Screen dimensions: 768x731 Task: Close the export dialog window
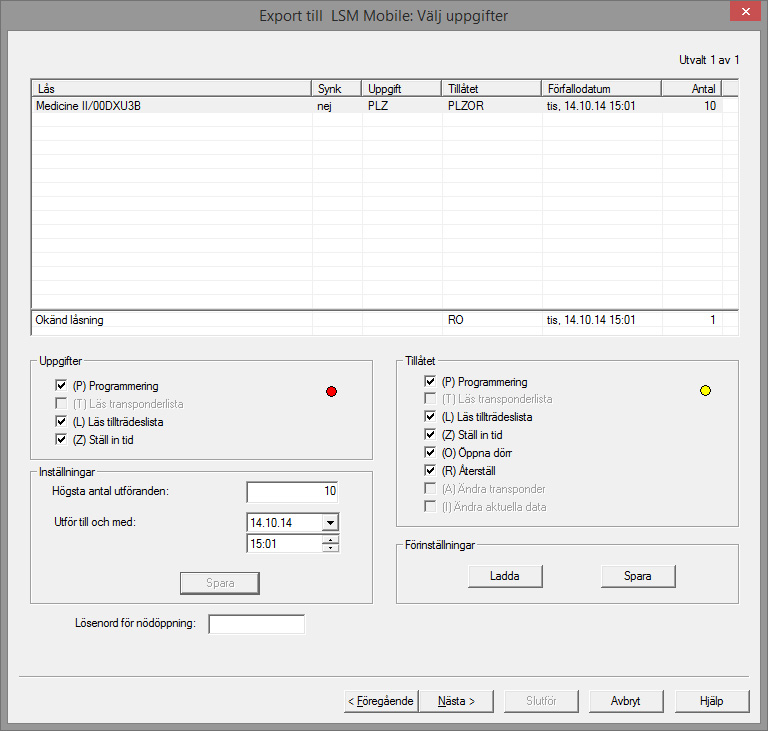click(745, 13)
